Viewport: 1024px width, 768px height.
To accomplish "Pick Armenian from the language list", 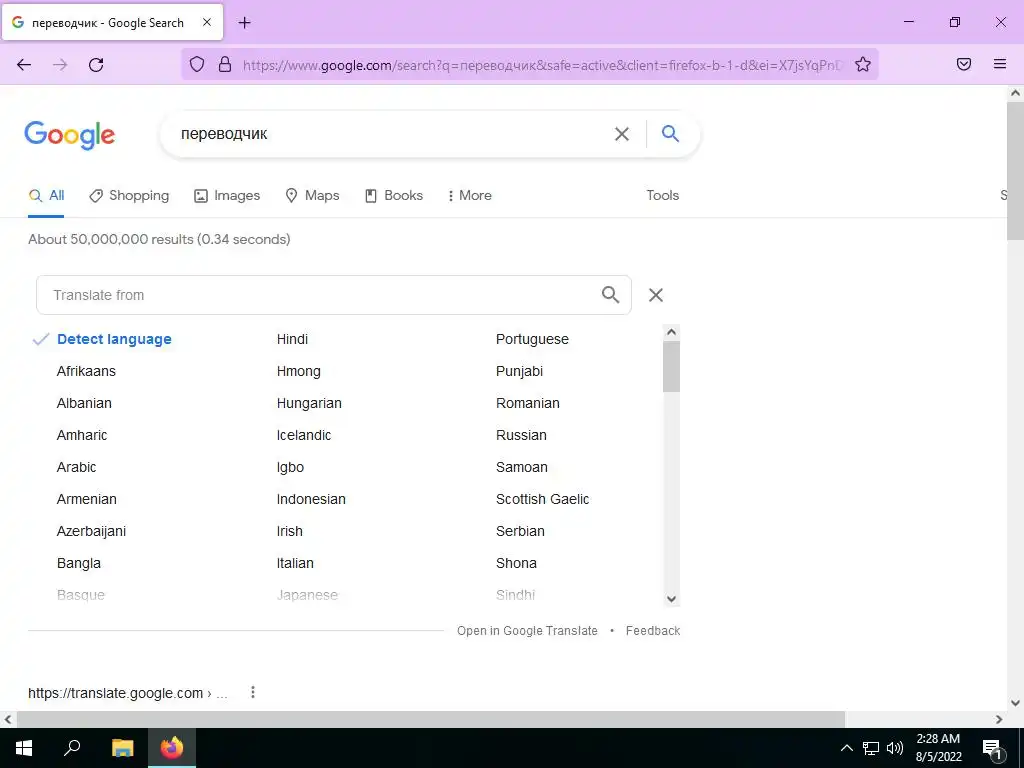I will pos(86,499).
